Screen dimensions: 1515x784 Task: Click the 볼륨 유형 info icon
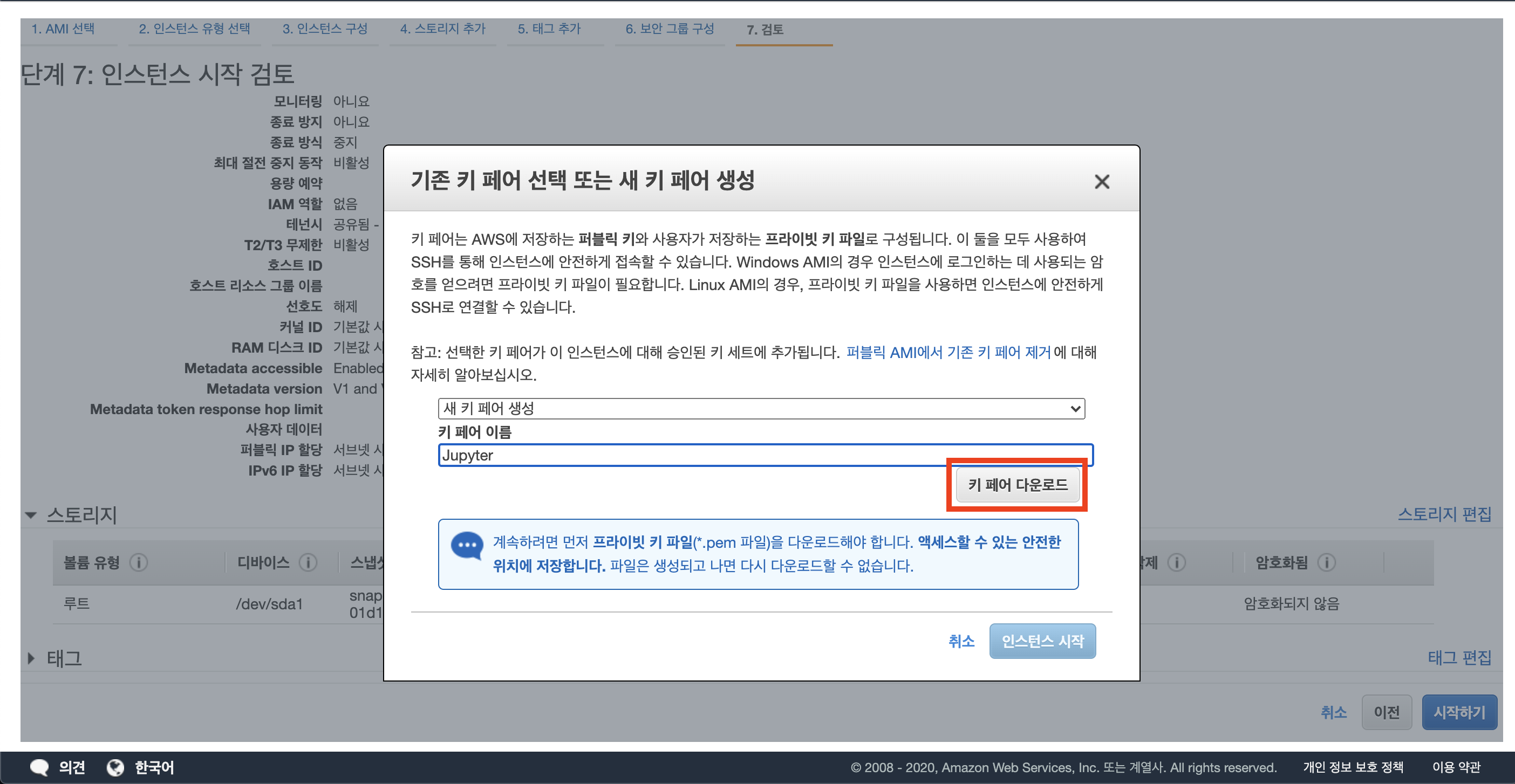(x=139, y=562)
